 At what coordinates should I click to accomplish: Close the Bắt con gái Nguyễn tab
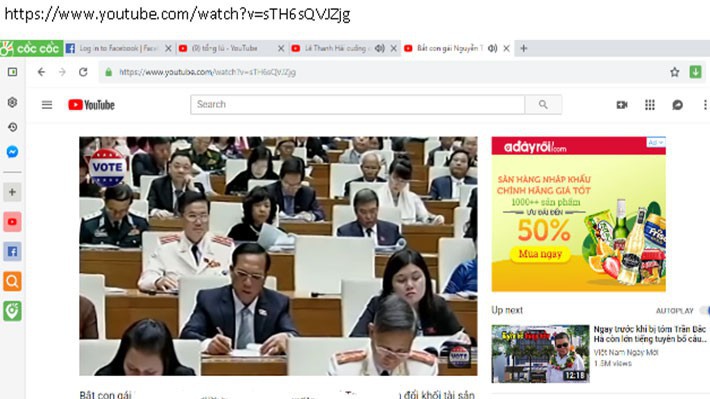pos(506,48)
